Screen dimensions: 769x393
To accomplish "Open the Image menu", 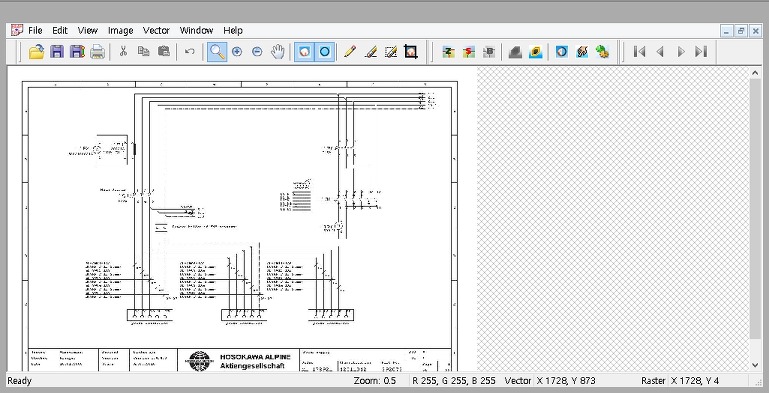I will click(x=121, y=30).
